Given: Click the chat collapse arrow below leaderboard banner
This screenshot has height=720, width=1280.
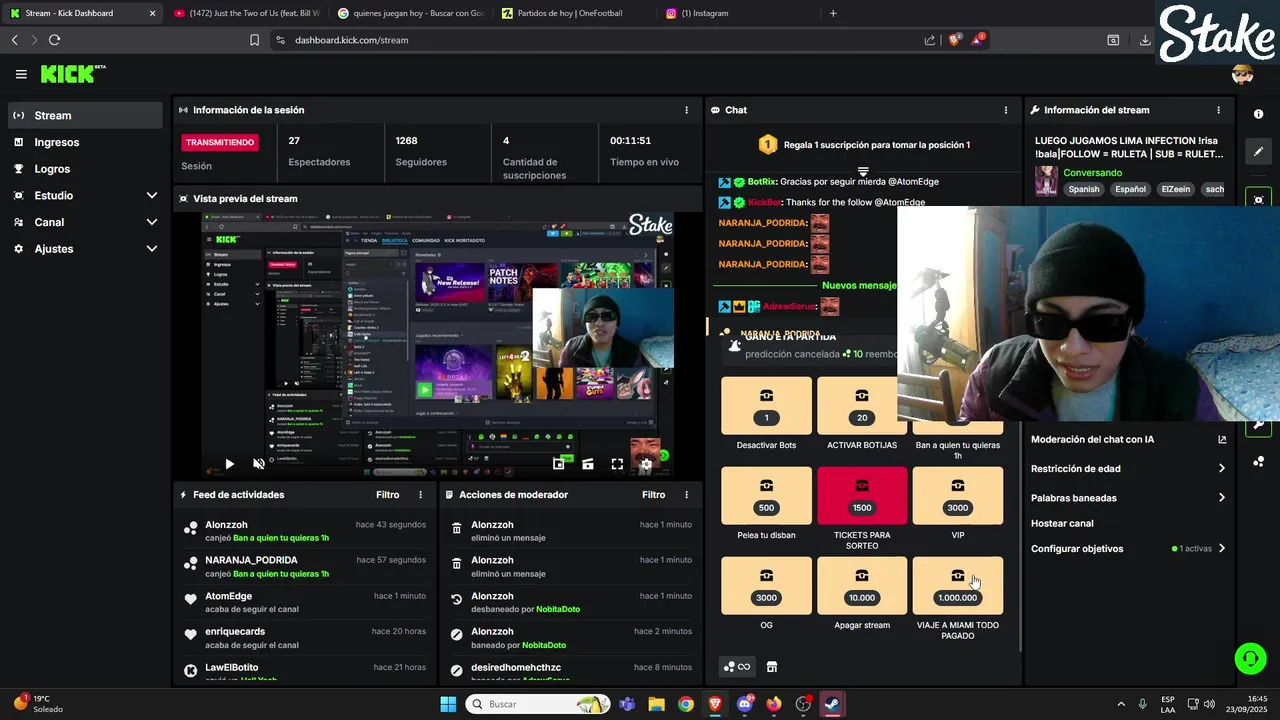Looking at the screenshot, I should point(863,172).
